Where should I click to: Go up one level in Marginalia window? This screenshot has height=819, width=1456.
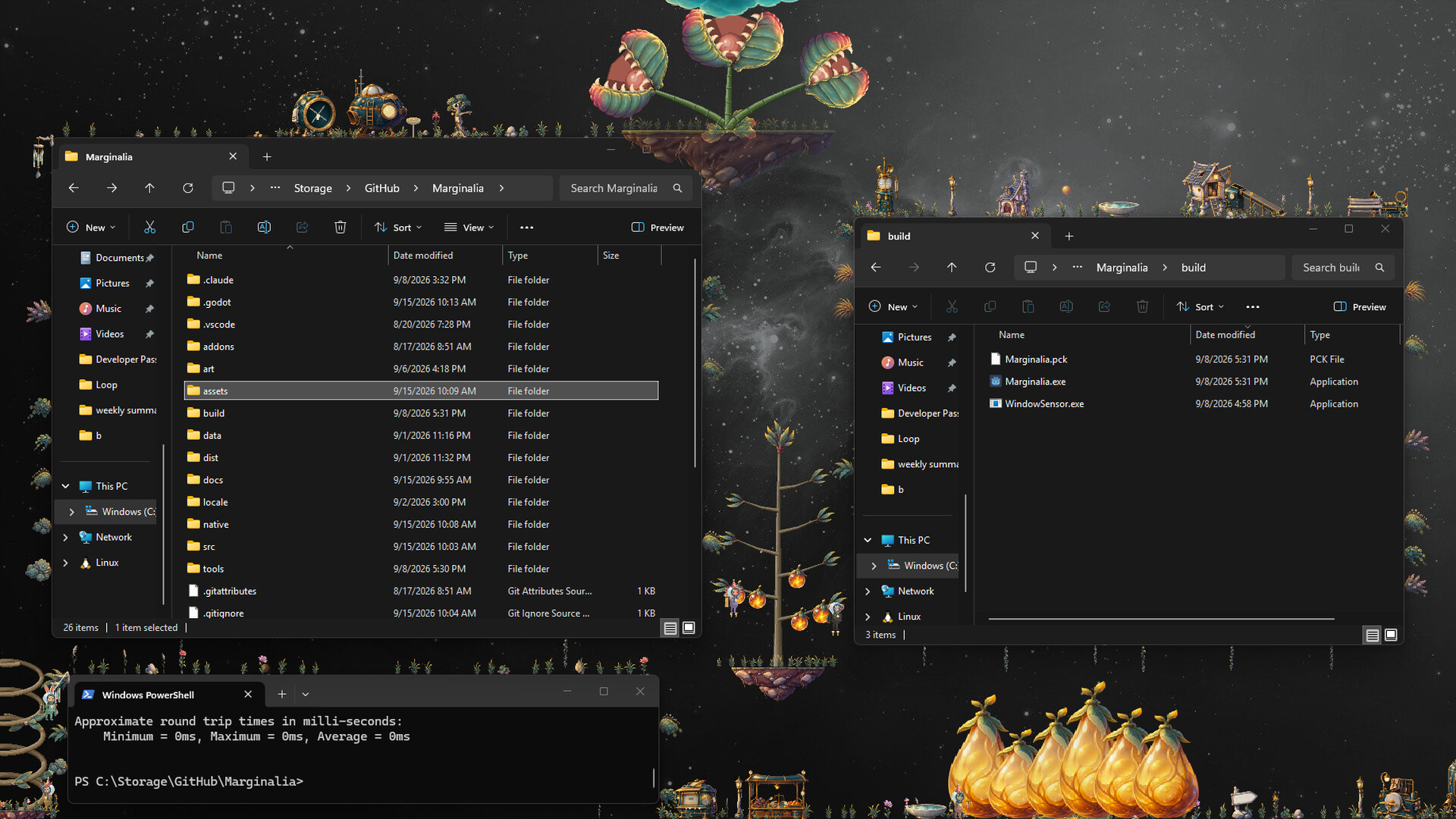pyautogui.click(x=149, y=188)
